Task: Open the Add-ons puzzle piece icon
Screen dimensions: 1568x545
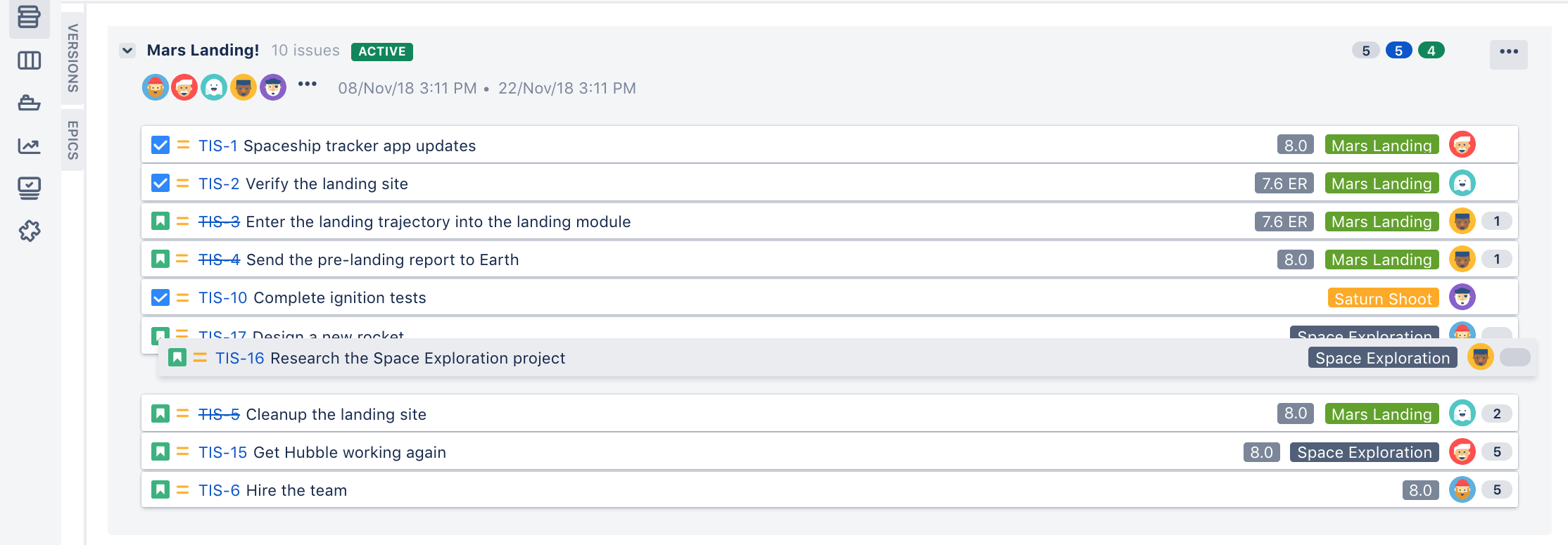Action: 29,231
